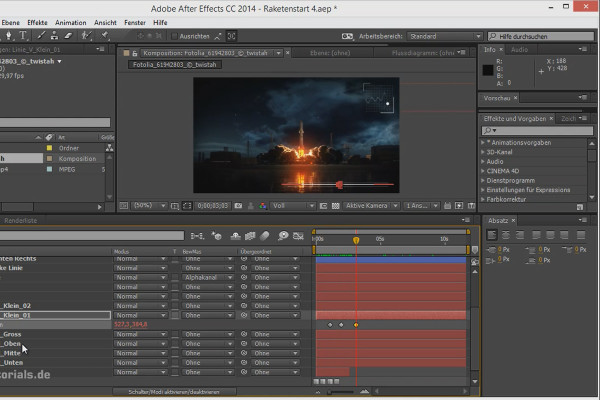Switch to the Audio tab in Info panel

pyautogui.click(x=520, y=49)
